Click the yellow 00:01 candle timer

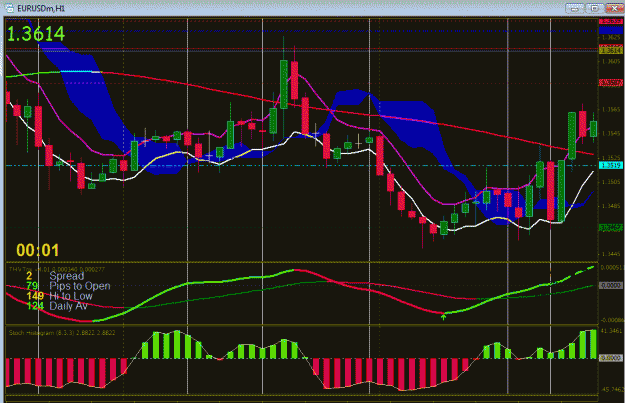pyautogui.click(x=37, y=250)
